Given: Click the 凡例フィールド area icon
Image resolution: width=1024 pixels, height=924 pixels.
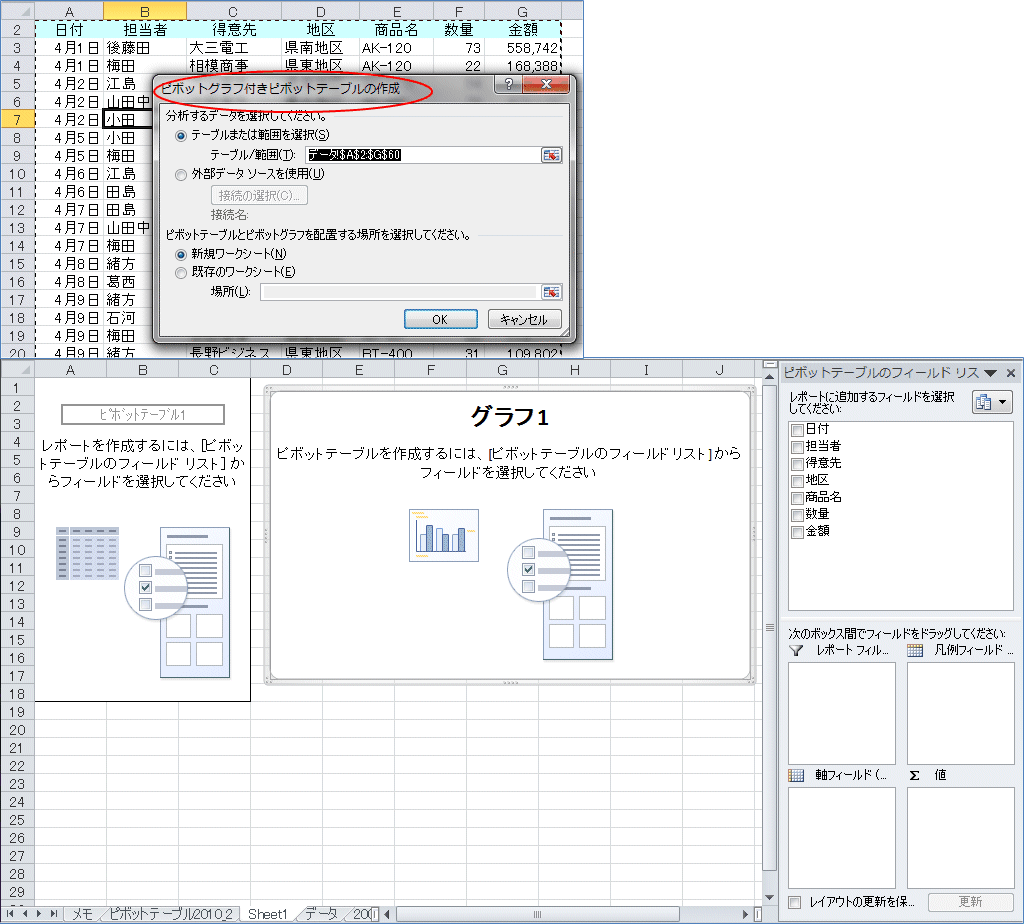Looking at the screenshot, I should (x=915, y=650).
